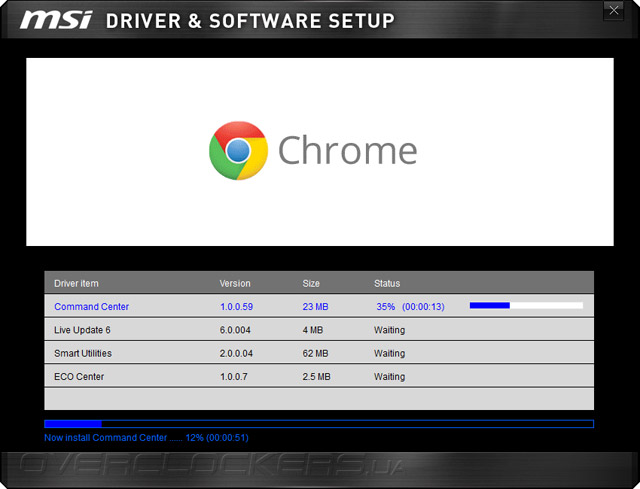The height and width of the screenshot is (489, 640).
Task: Click version '2.0.0.04' cell
Action: 236,353
